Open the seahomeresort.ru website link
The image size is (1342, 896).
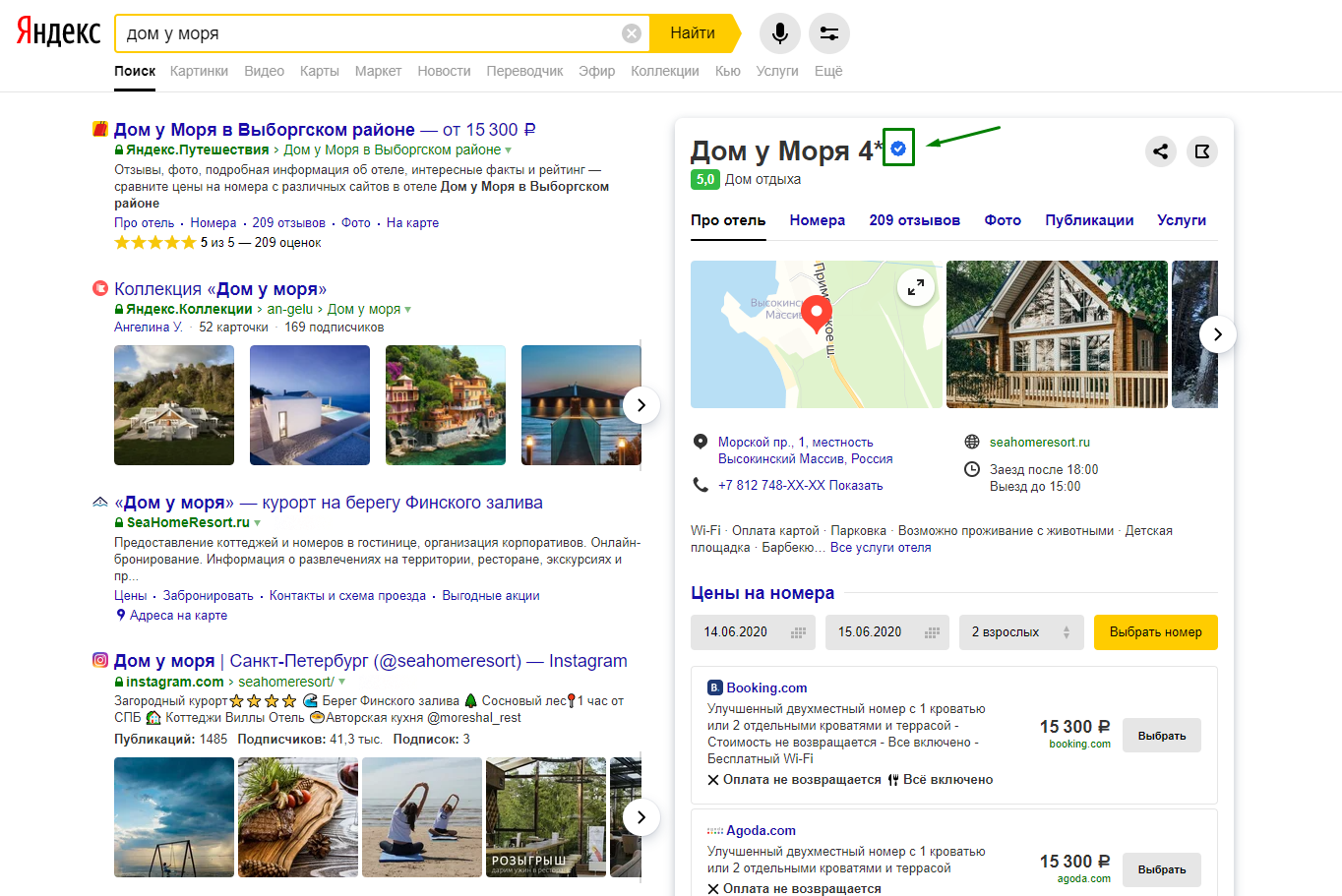point(1040,442)
